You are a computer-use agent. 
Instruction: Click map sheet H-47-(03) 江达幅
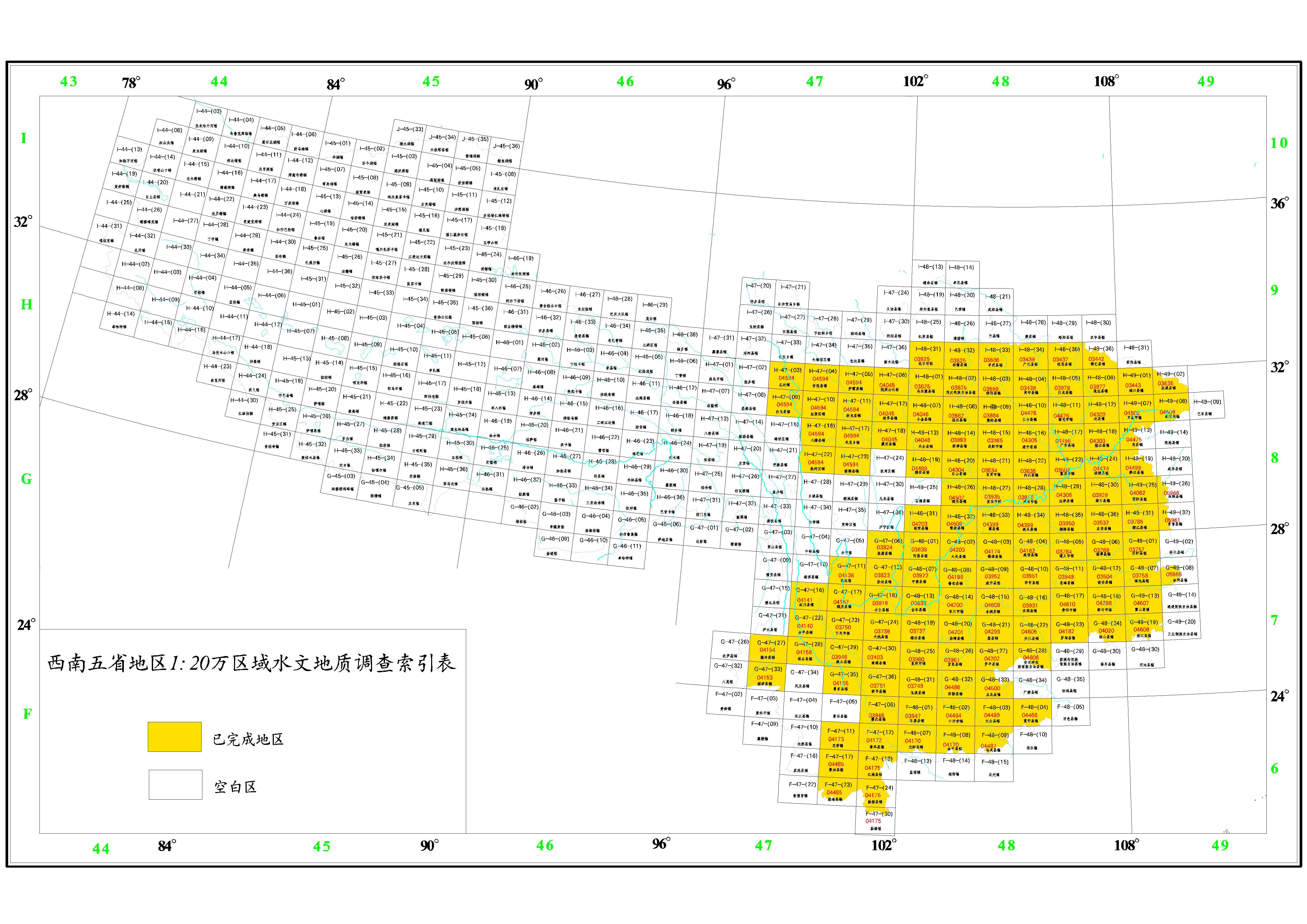click(x=787, y=376)
